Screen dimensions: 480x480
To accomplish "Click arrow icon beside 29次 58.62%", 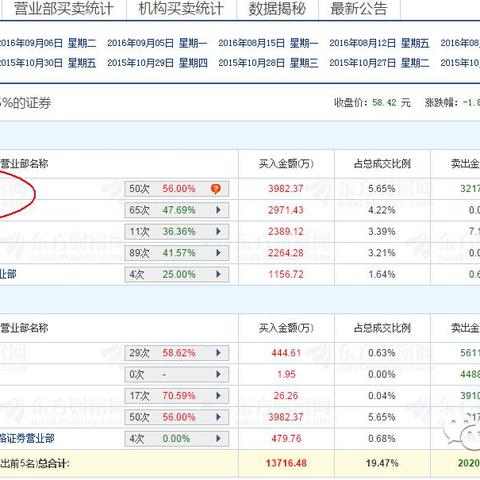I will pos(219,353).
